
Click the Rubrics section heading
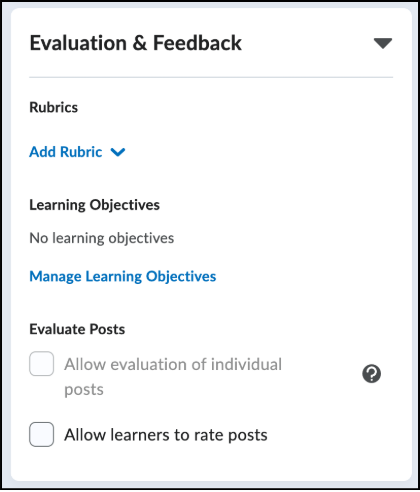pos(54,107)
